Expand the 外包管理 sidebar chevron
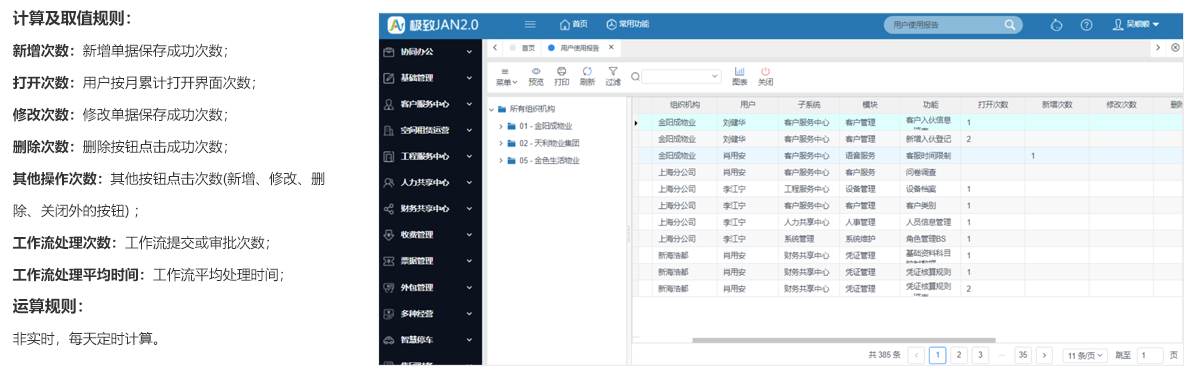This screenshot has width=1200, height=380. (469, 287)
